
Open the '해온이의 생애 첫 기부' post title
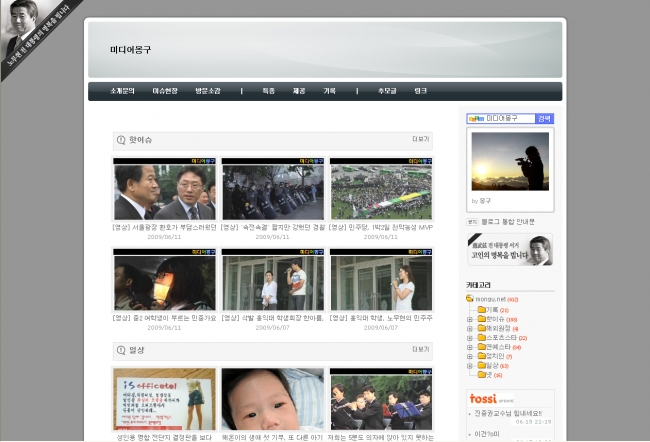point(273,437)
